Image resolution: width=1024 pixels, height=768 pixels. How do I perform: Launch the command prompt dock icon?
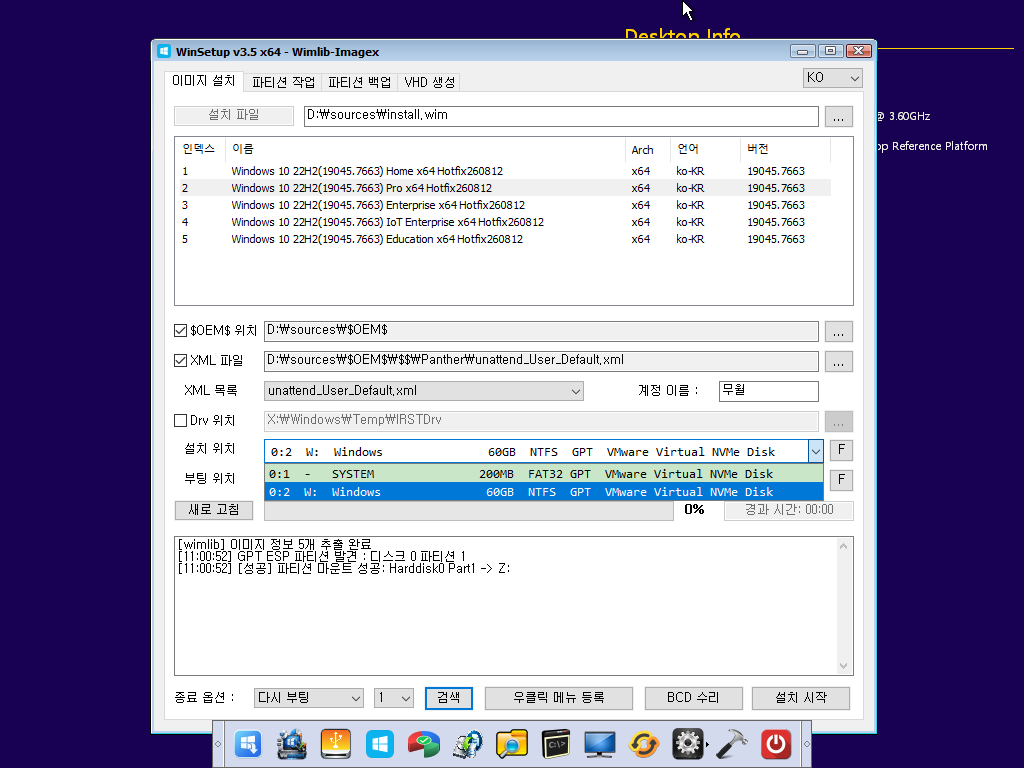[x=556, y=744]
